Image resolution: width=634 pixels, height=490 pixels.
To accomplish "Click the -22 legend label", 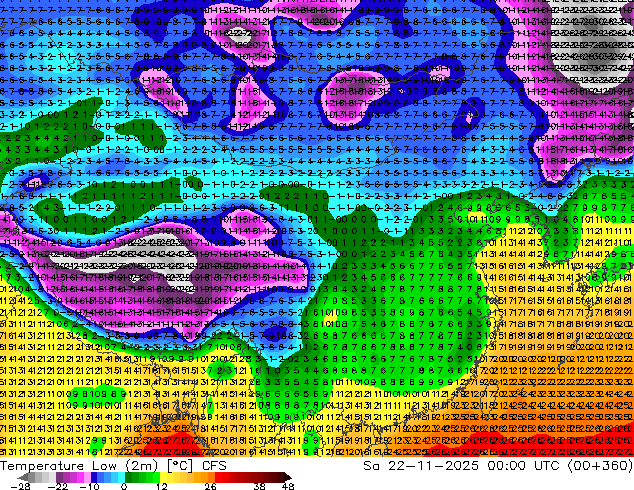I will point(58,486).
